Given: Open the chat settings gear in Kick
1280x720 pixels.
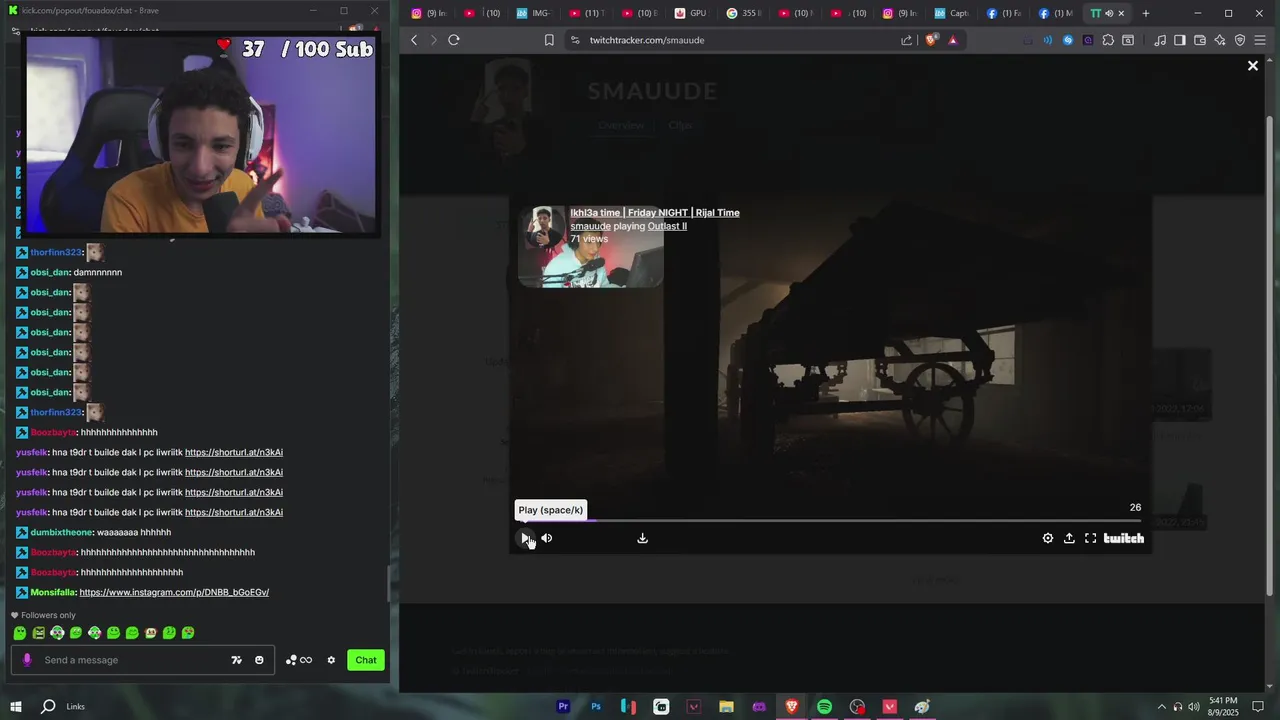Looking at the screenshot, I should (331, 660).
